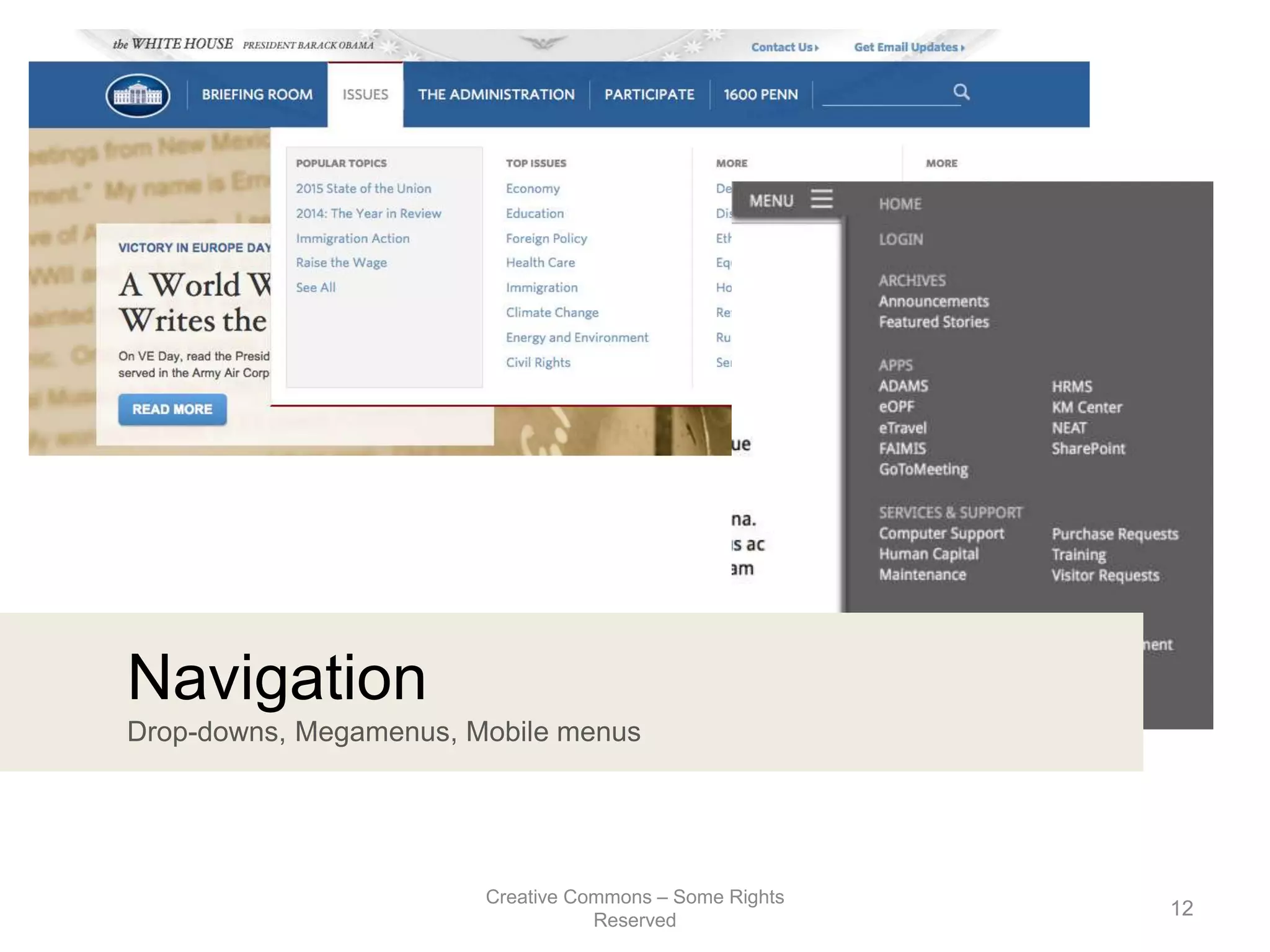Open the NEAT app link
Image resolution: width=1270 pixels, height=952 pixels.
coord(1069,428)
